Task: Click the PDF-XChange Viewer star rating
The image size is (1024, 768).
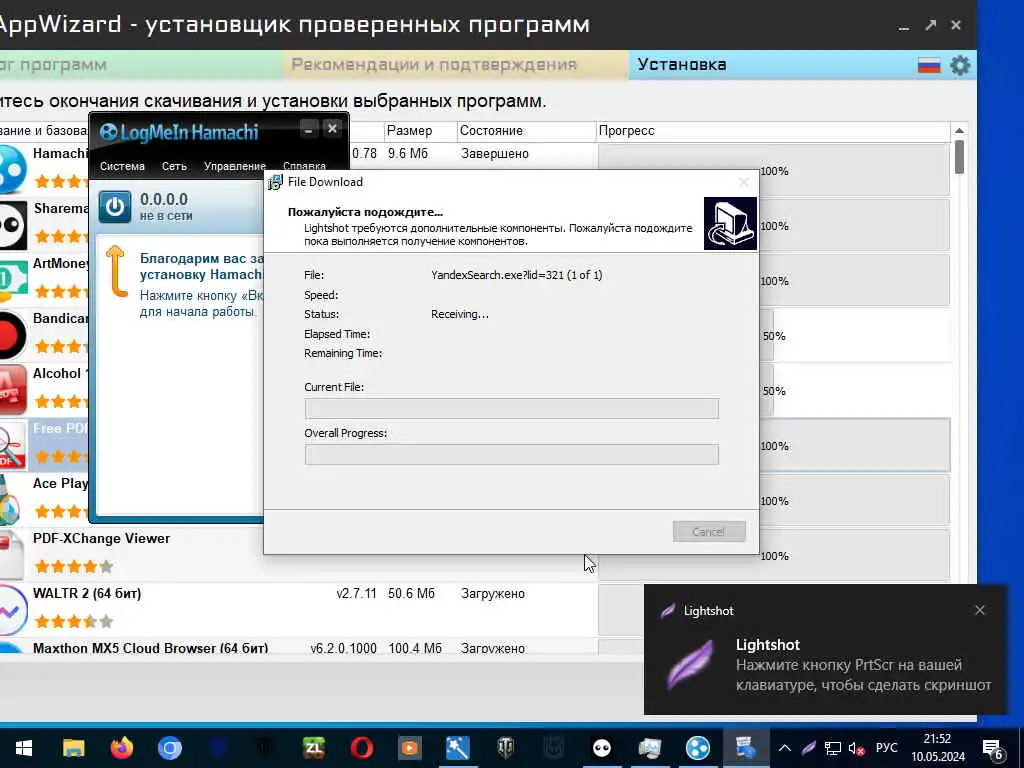Action: tap(74, 566)
